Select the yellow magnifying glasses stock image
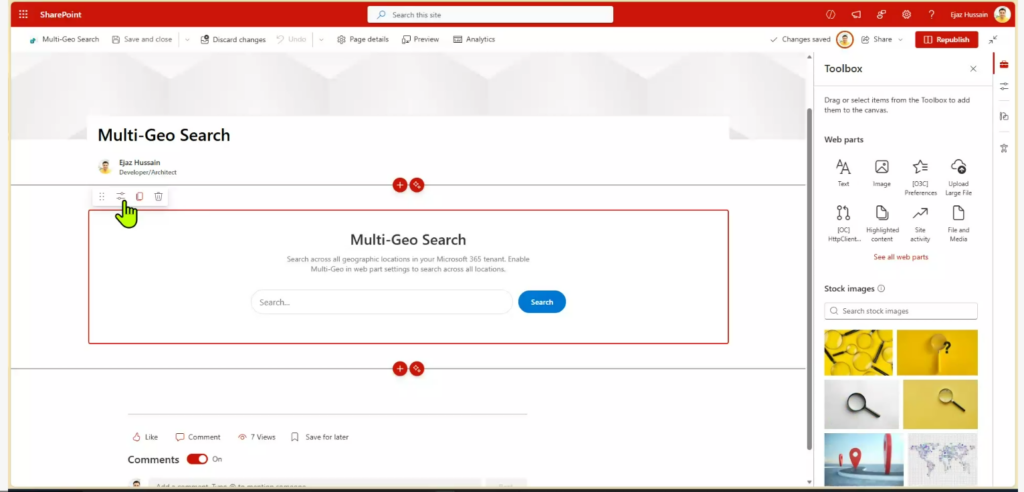This screenshot has width=1024, height=492. click(860, 352)
